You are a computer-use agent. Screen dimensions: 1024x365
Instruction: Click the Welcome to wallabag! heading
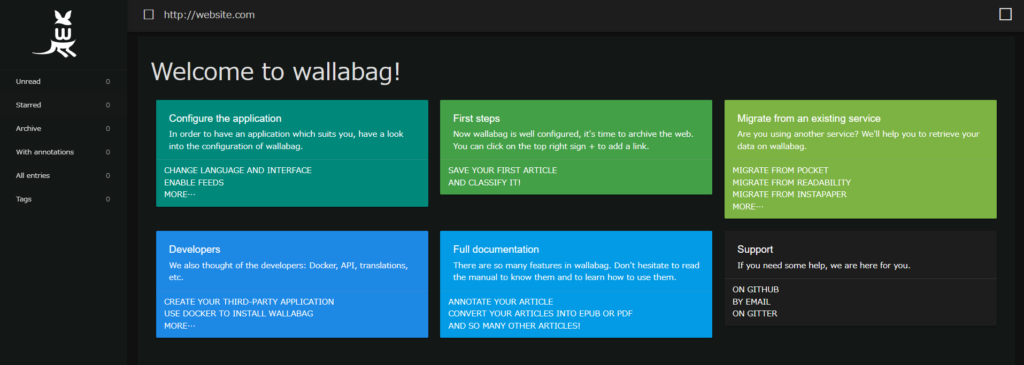tap(276, 72)
